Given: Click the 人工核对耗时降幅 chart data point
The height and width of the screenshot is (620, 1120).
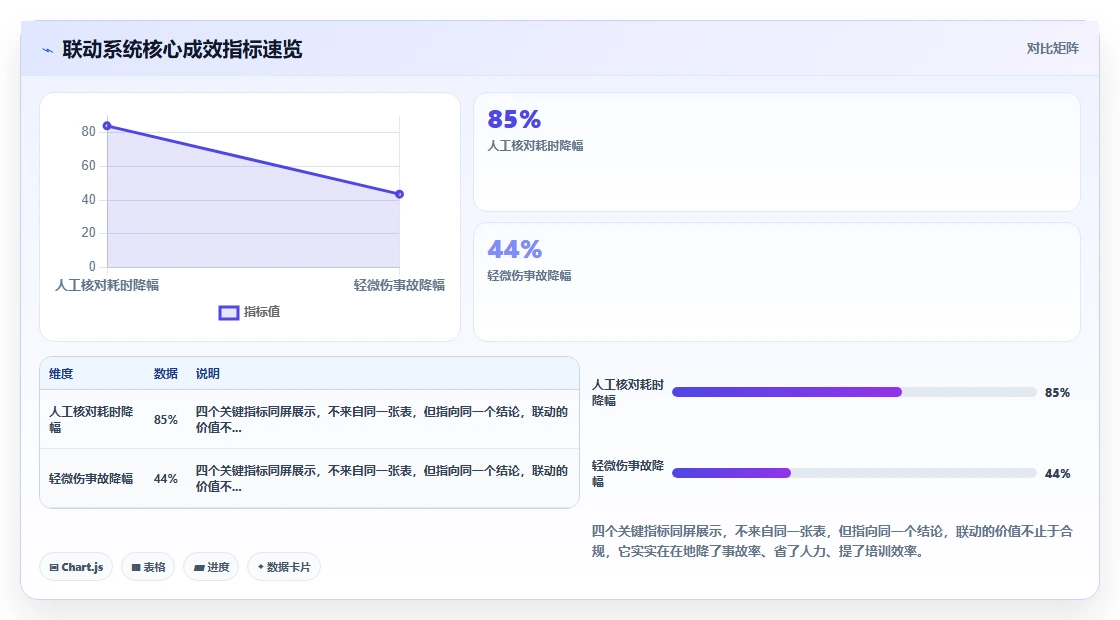Looking at the screenshot, I should pos(107,126).
